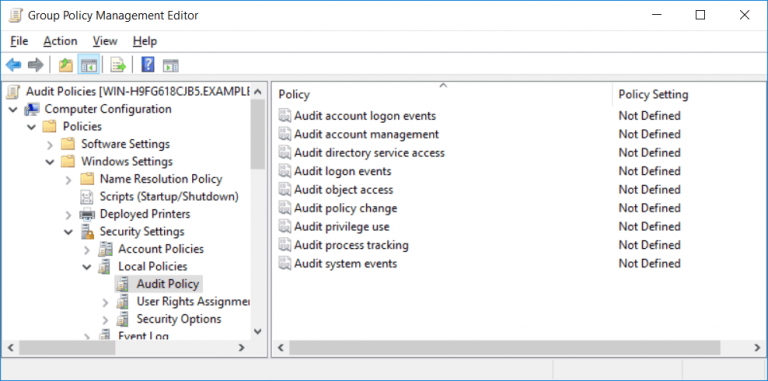
Task: Expand the Software Settings folder
Action: 49,144
